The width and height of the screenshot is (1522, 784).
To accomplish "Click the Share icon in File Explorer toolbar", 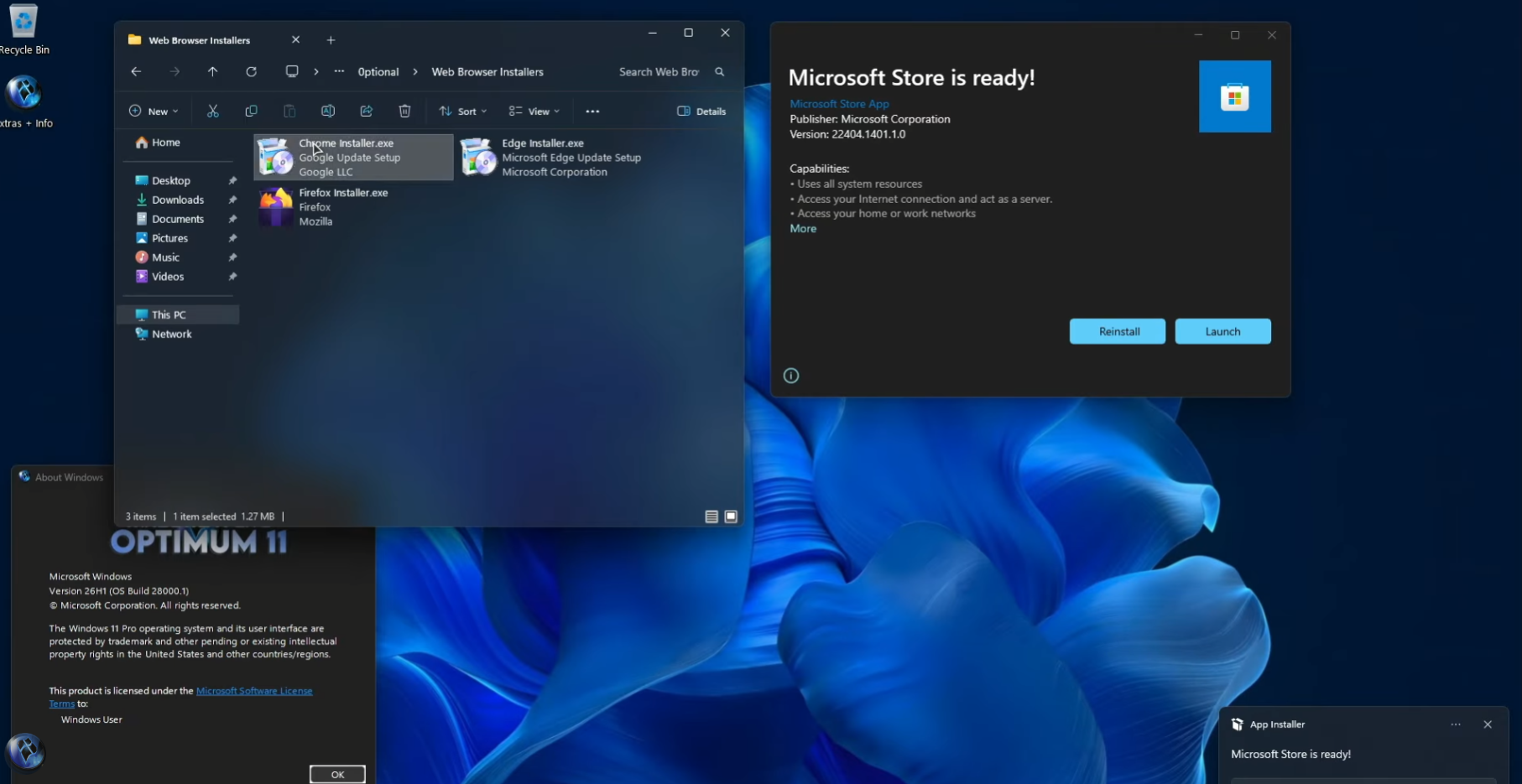I will pos(367,111).
